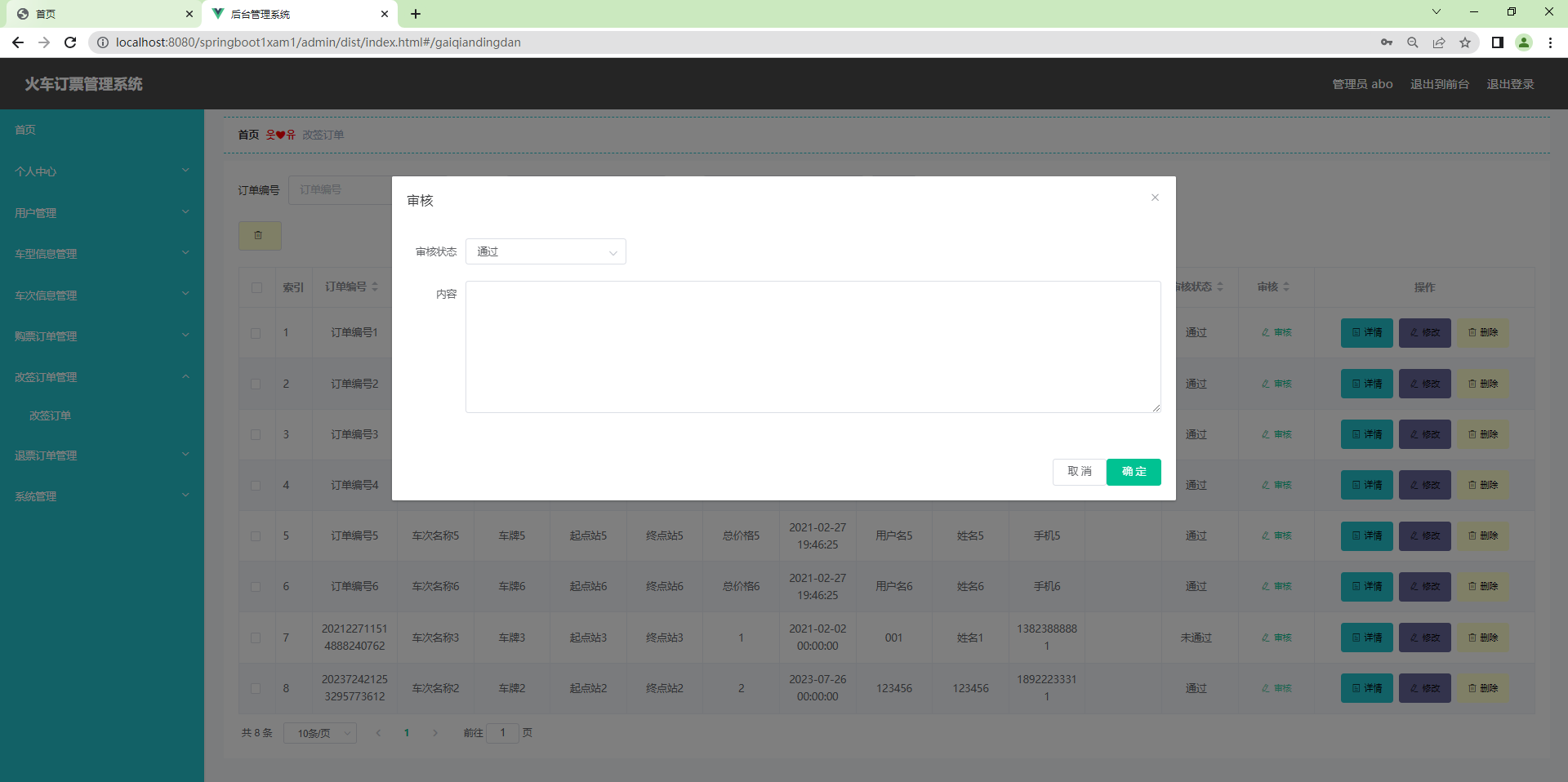The image size is (1568, 782).
Task: Click 退出登录 in the top bar
Action: click(1510, 84)
